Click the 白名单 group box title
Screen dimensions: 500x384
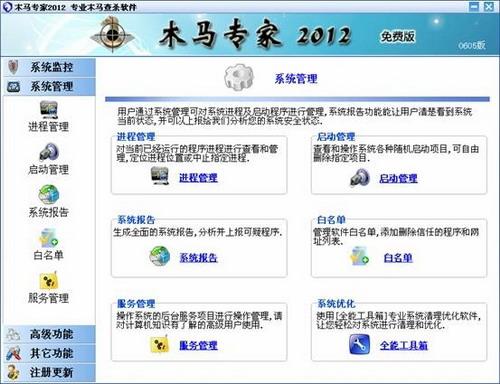331,220
